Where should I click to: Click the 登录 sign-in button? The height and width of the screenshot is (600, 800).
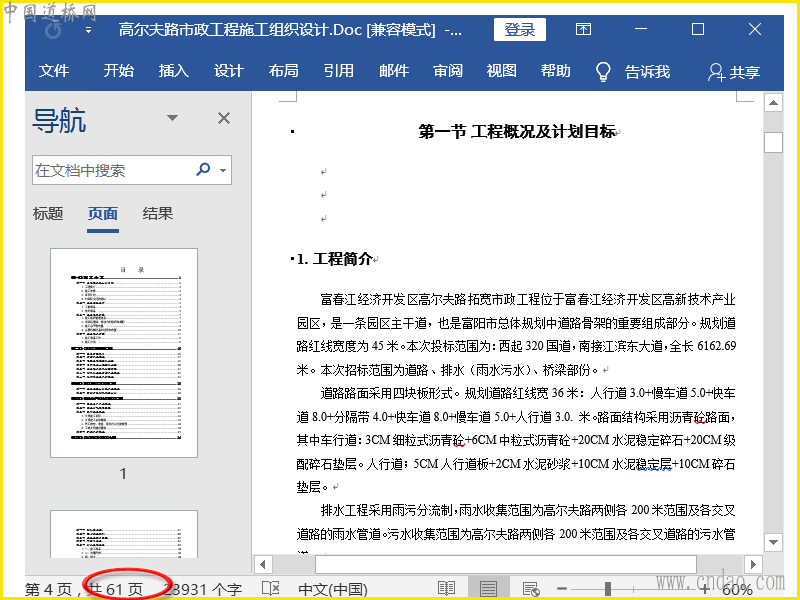(x=519, y=30)
